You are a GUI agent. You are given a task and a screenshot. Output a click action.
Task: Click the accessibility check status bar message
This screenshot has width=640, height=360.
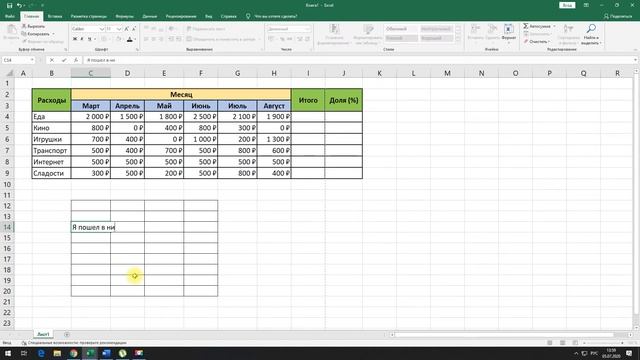pyautogui.click(x=74, y=343)
